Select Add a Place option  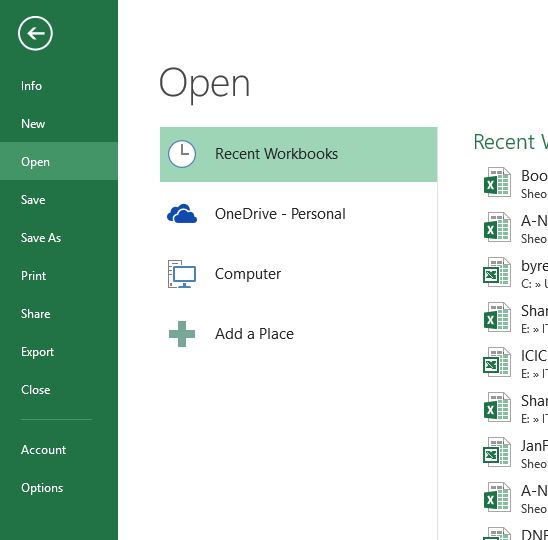point(298,334)
